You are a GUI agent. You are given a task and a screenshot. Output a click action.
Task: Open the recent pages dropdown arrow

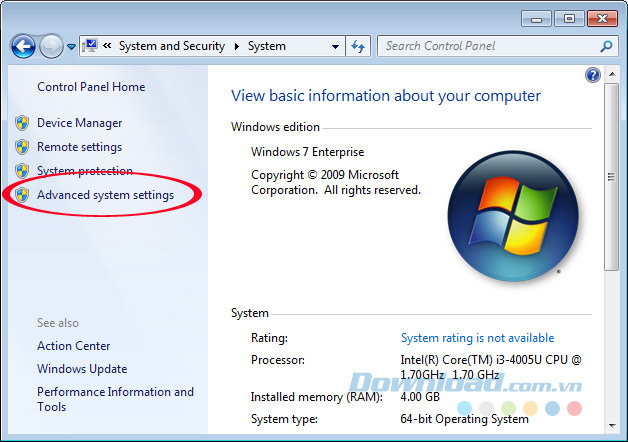pos(71,47)
